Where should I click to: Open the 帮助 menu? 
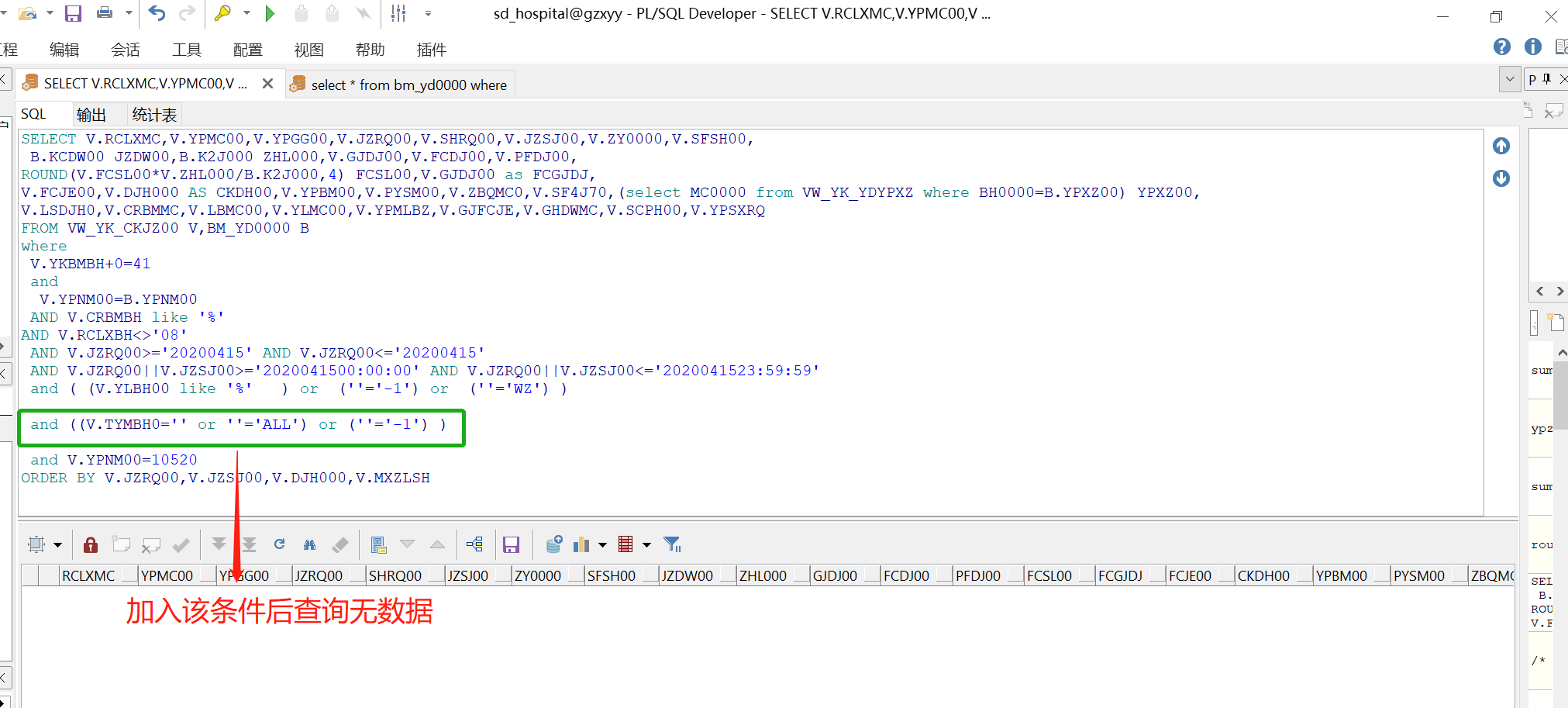point(370,50)
